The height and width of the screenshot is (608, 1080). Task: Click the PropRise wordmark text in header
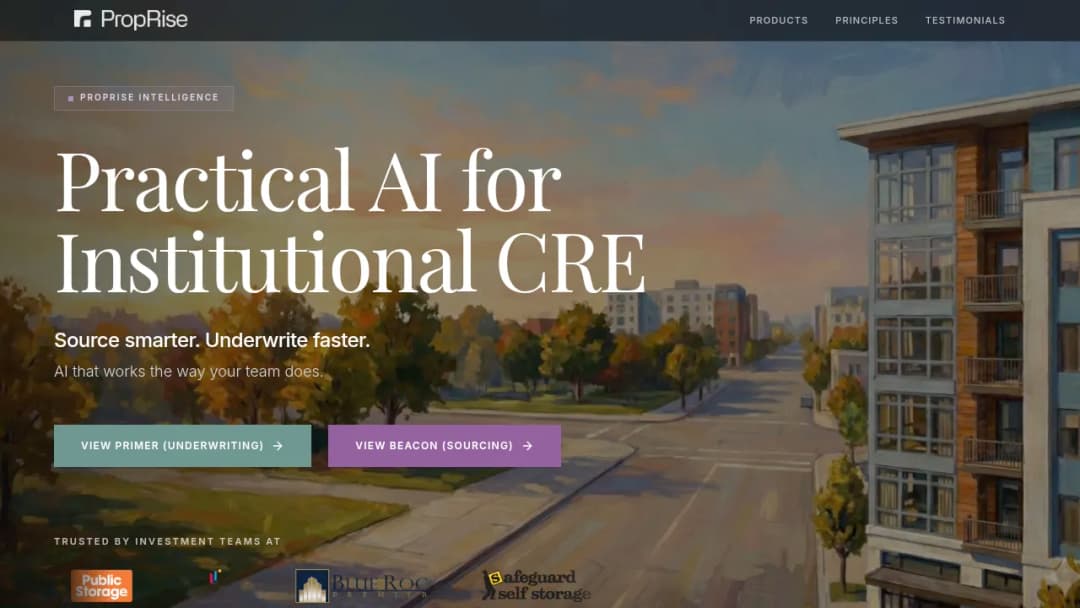(144, 19)
